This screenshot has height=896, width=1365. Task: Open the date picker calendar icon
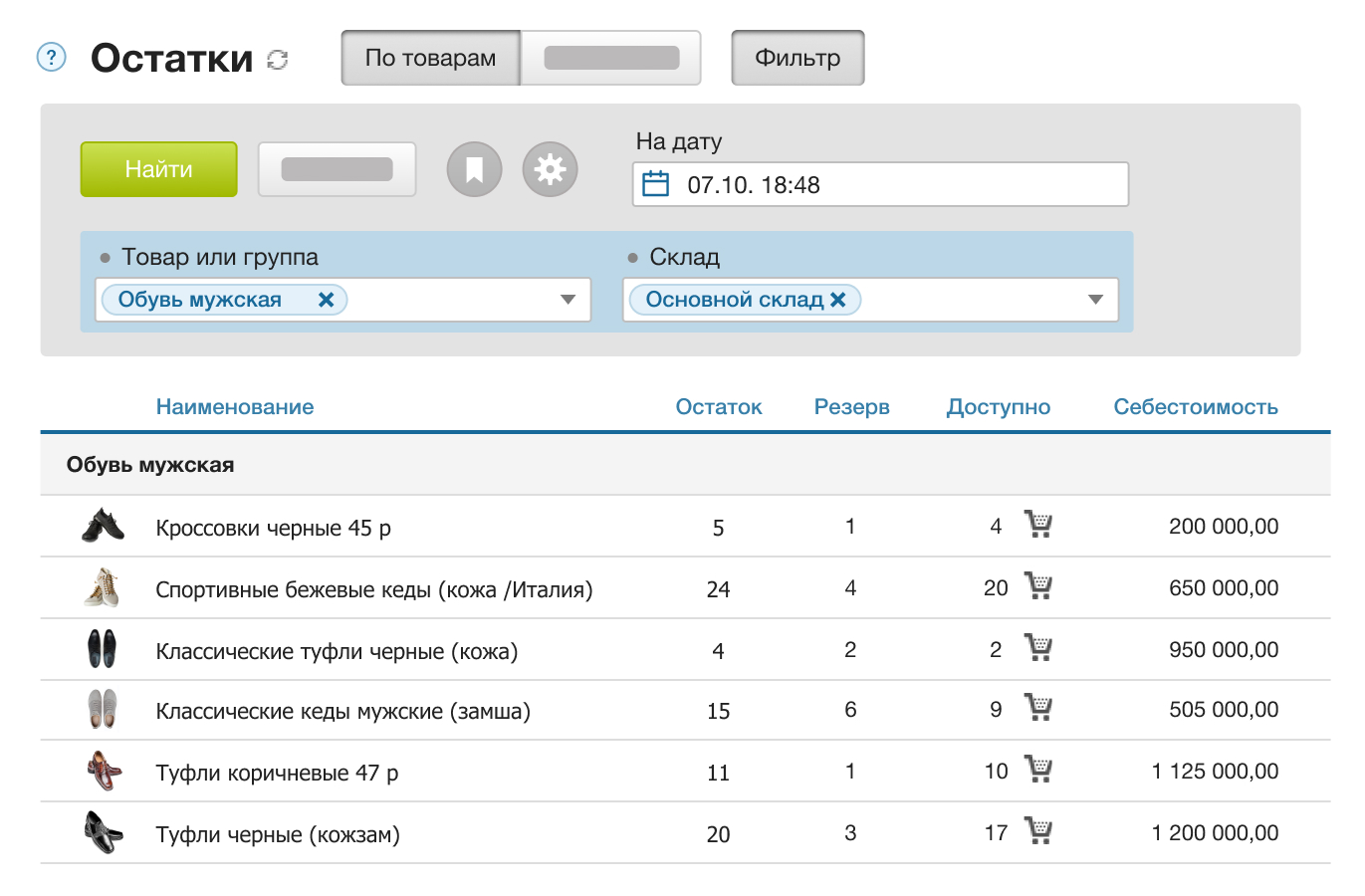click(x=655, y=184)
